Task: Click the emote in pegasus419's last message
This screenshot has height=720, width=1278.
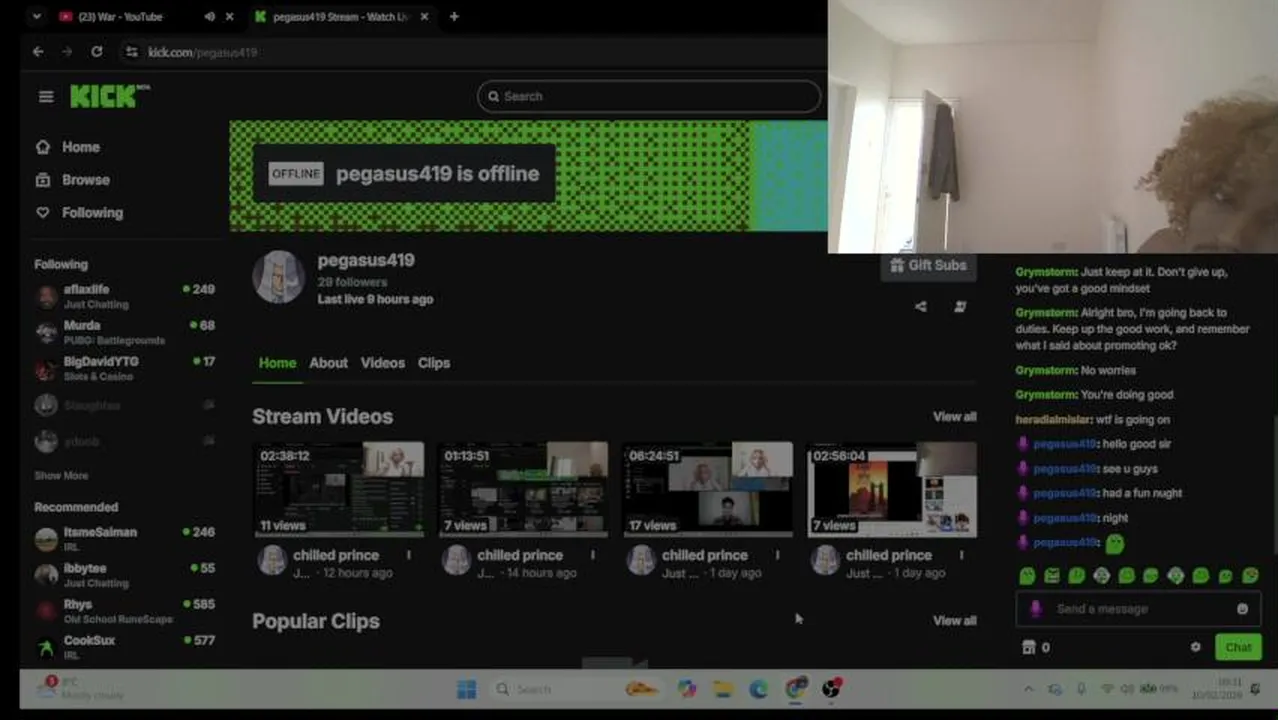Action: pyautogui.click(x=1114, y=543)
